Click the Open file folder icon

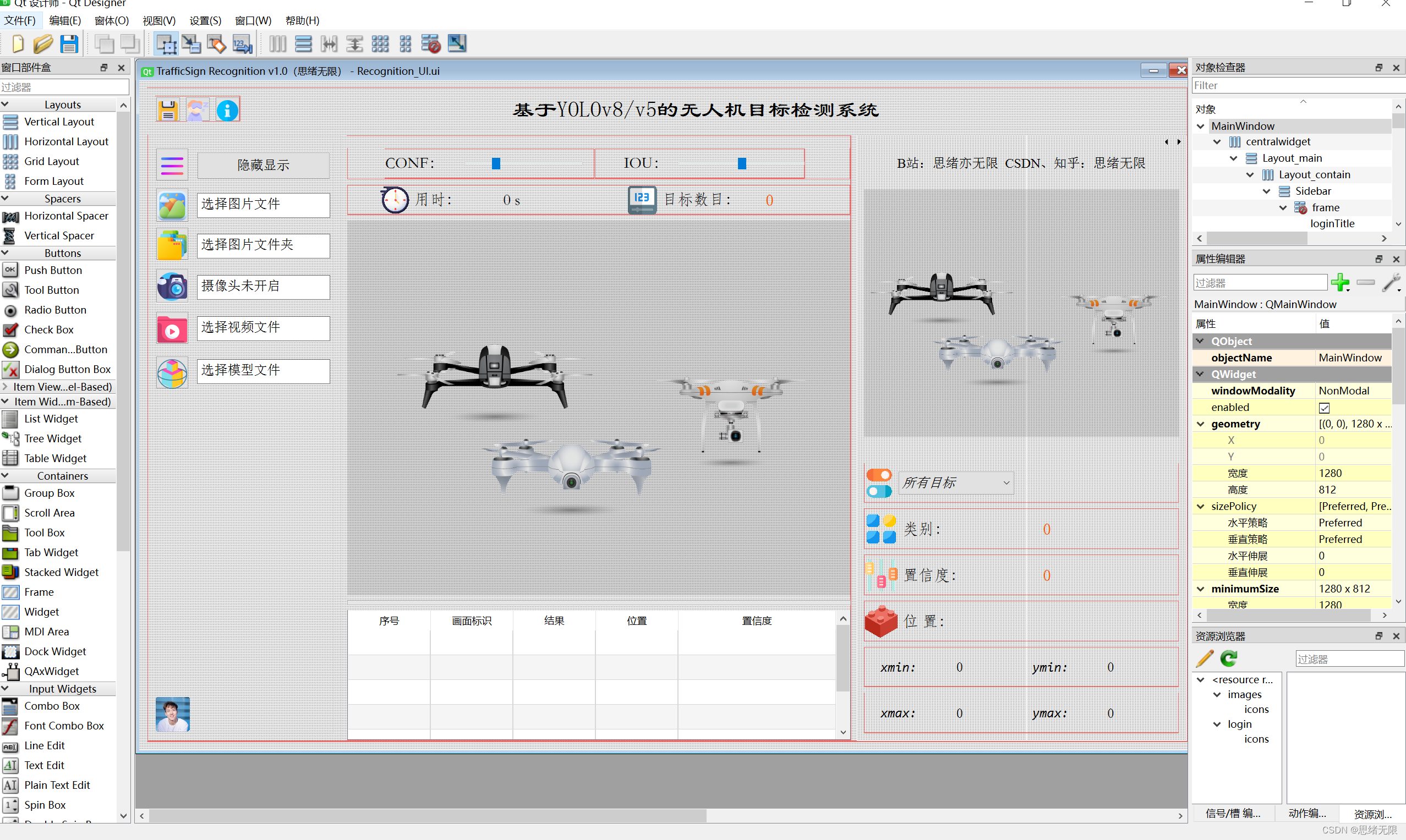(x=42, y=43)
